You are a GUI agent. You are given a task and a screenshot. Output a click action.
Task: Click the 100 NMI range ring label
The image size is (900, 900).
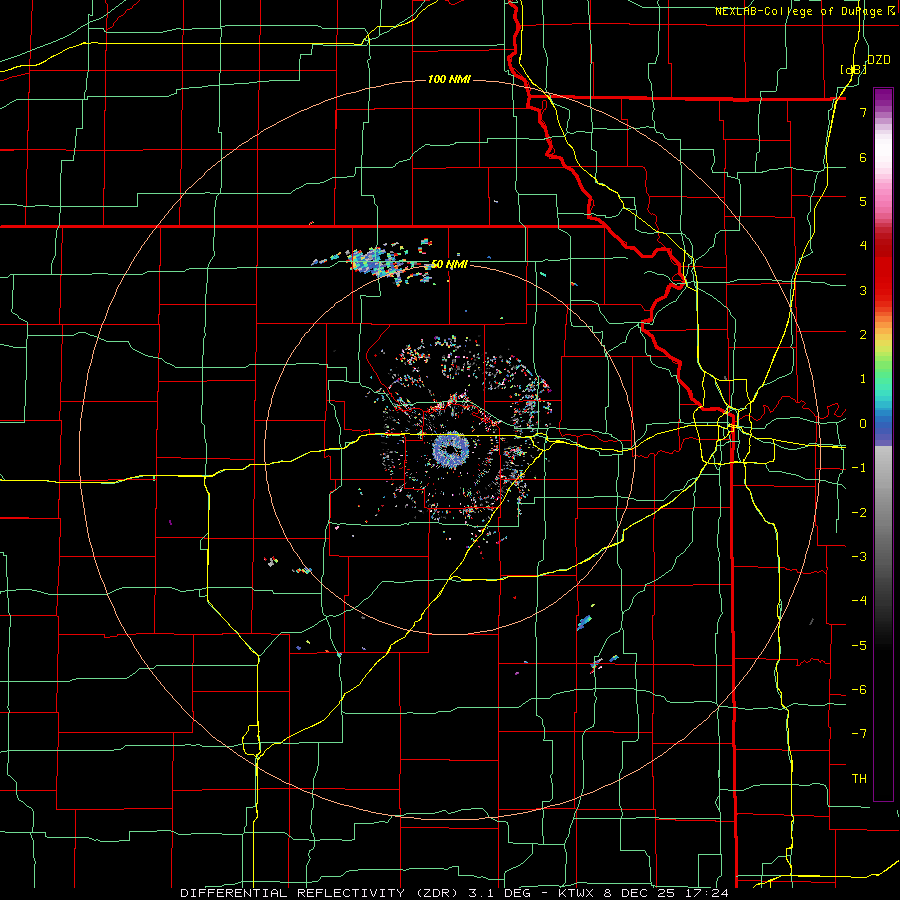(x=449, y=79)
